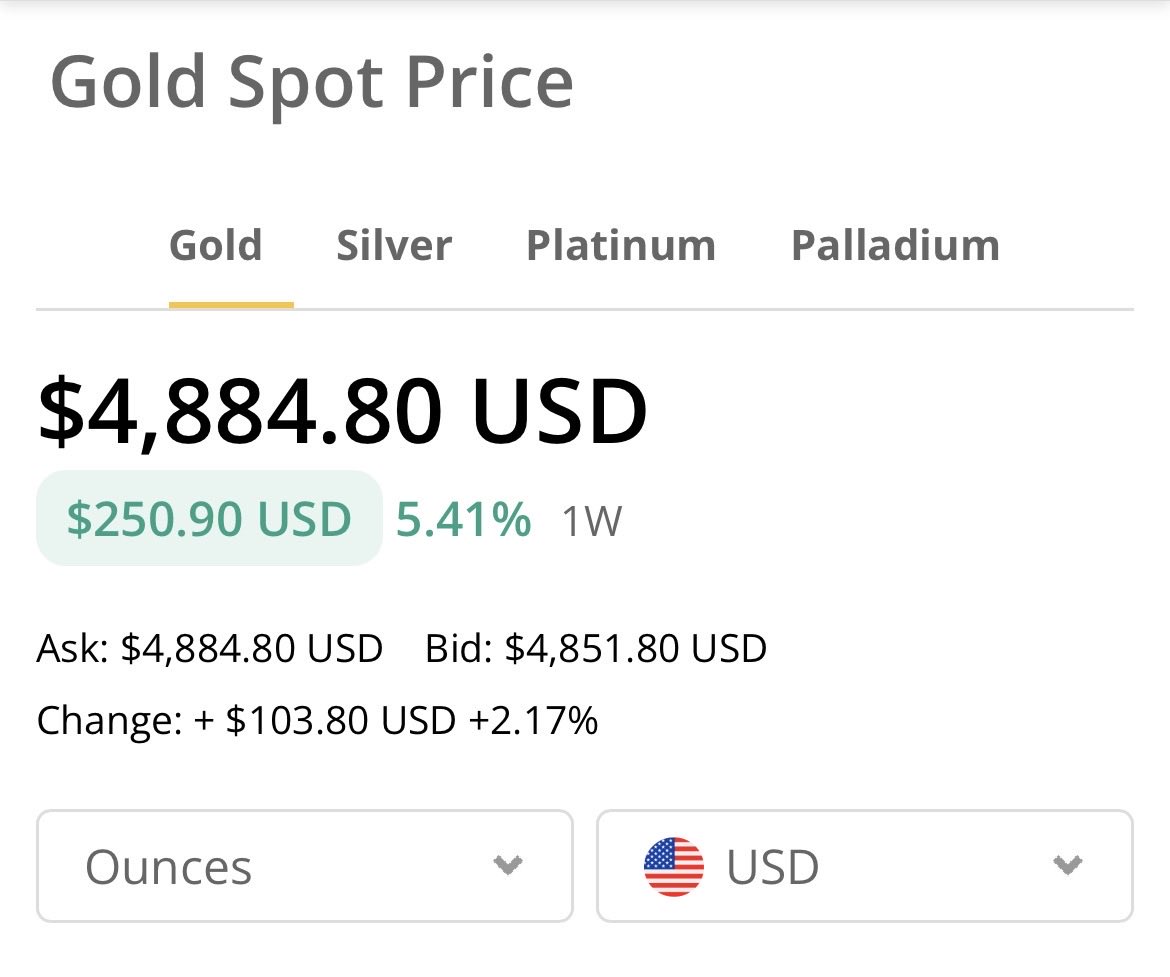Click the United States flag icon
Viewport: 1170px width, 977px height.
(674, 866)
